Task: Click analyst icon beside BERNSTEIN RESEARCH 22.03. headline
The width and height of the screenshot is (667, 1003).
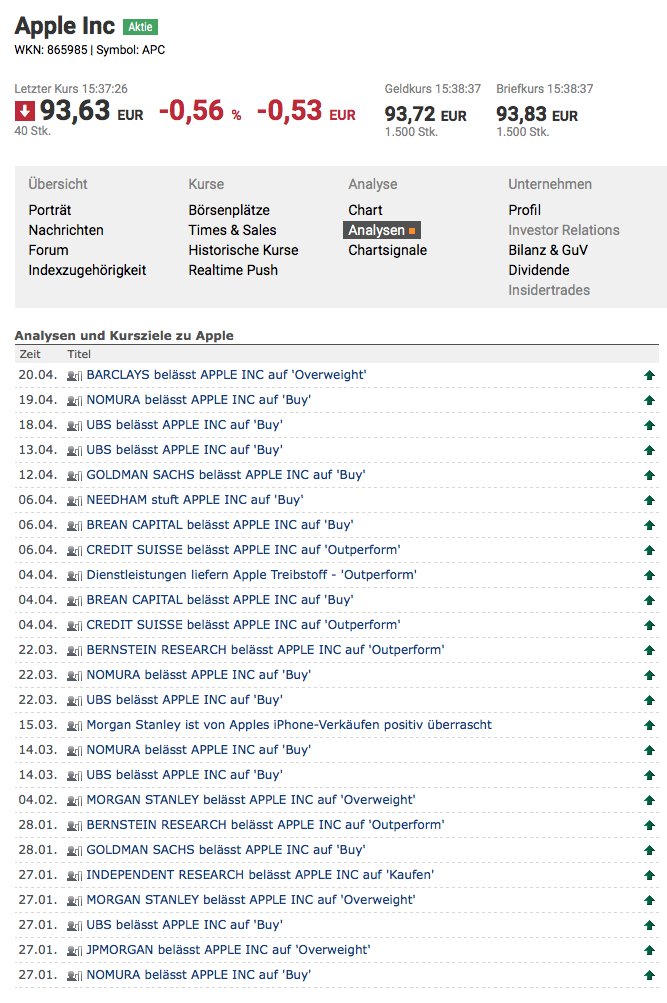Action: pyautogui.click(x=74, y=651)
